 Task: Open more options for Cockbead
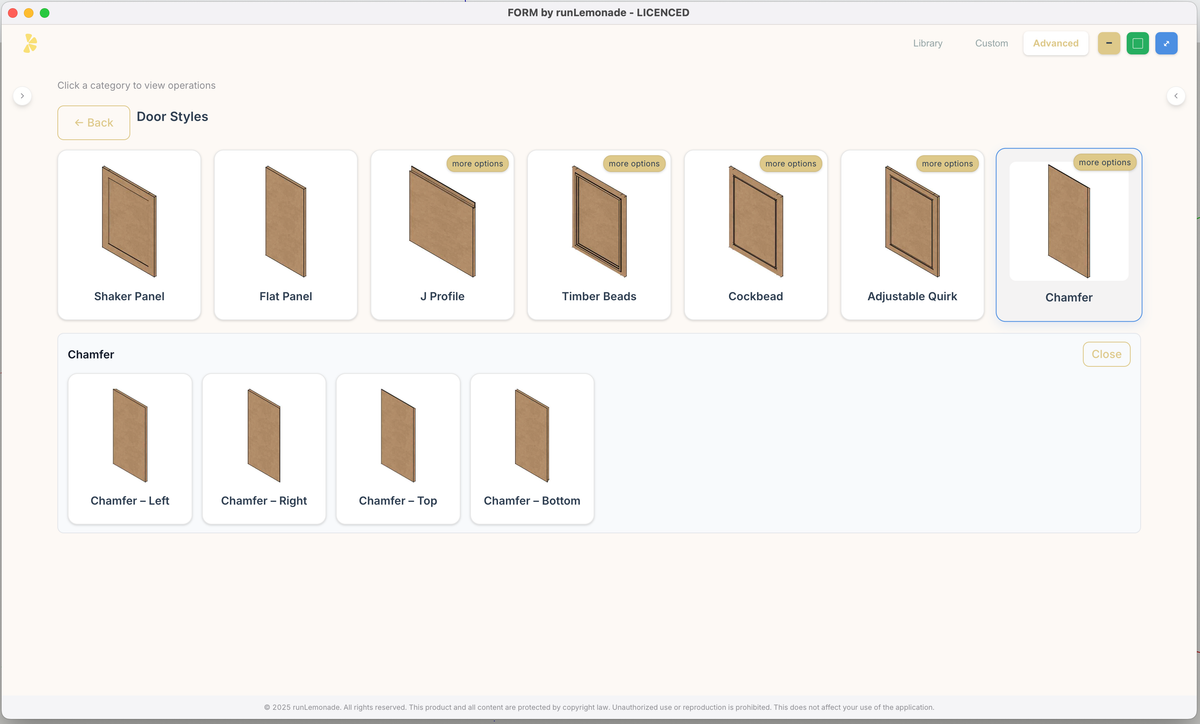pyautogui.click(x=791, y=163)
